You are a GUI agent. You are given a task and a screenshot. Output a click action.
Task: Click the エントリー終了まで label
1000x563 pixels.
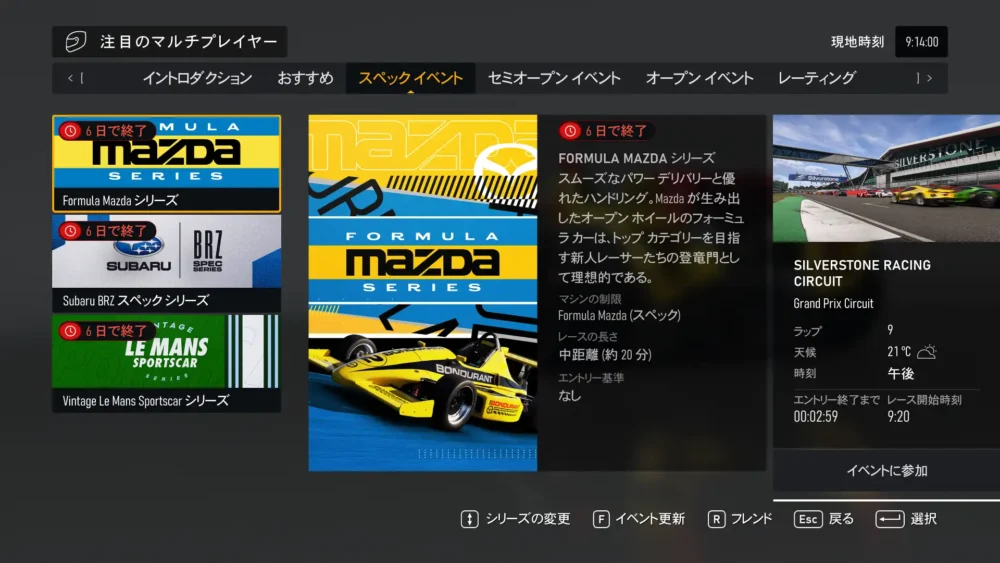[x=837, y=400]
